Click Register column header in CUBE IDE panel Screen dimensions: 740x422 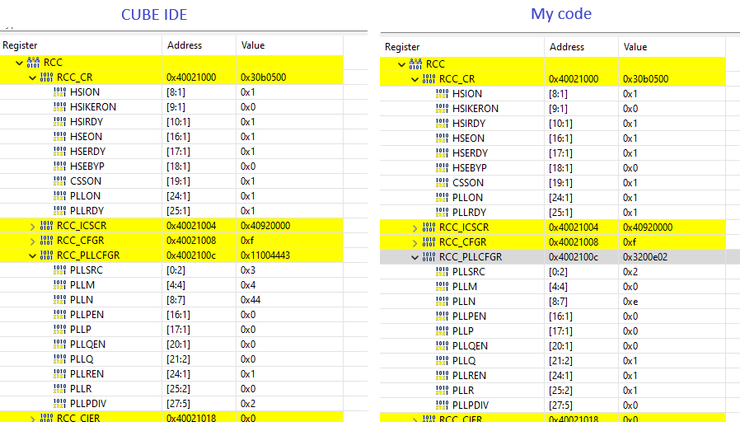pyautogui.click(x=20, y=45)
